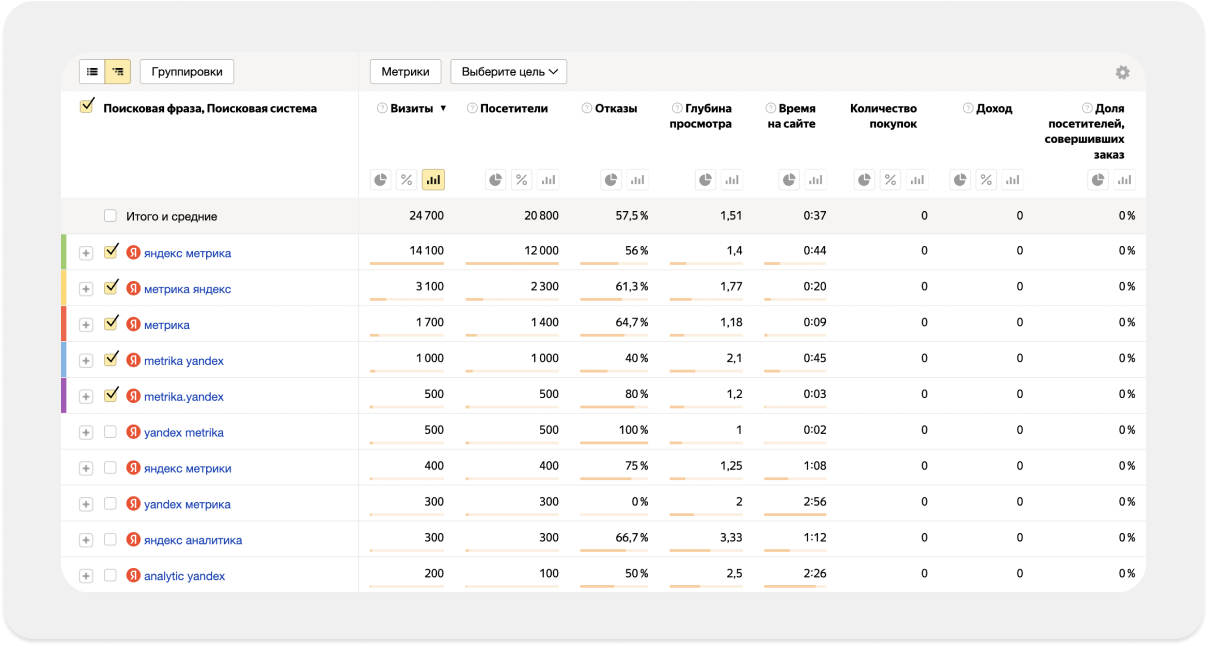This screenshot has height=646, width=1208.
Task: Show bar chart for Доля посетителей column
Action: (x=1124, y=180)
